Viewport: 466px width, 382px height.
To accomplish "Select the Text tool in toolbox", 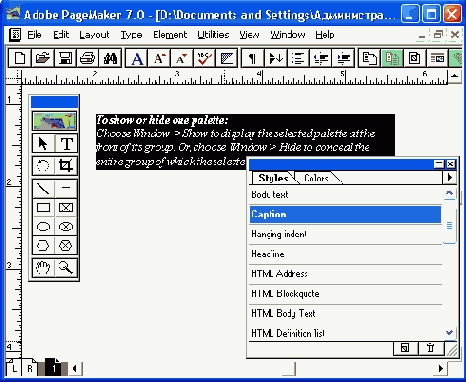I will (x=66, y=144).
